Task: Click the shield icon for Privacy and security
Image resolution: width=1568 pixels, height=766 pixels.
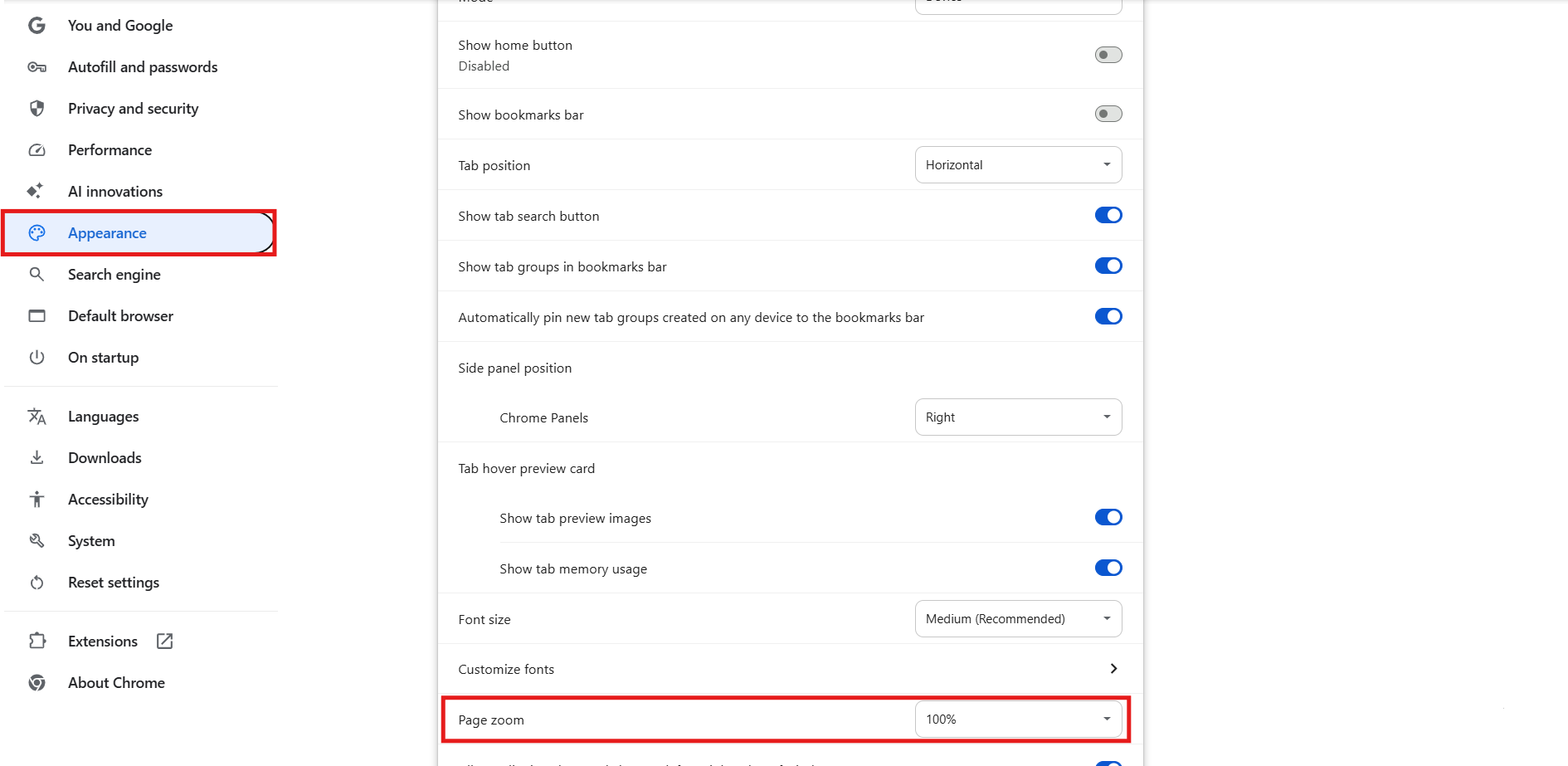Action: tap(37, 109)
